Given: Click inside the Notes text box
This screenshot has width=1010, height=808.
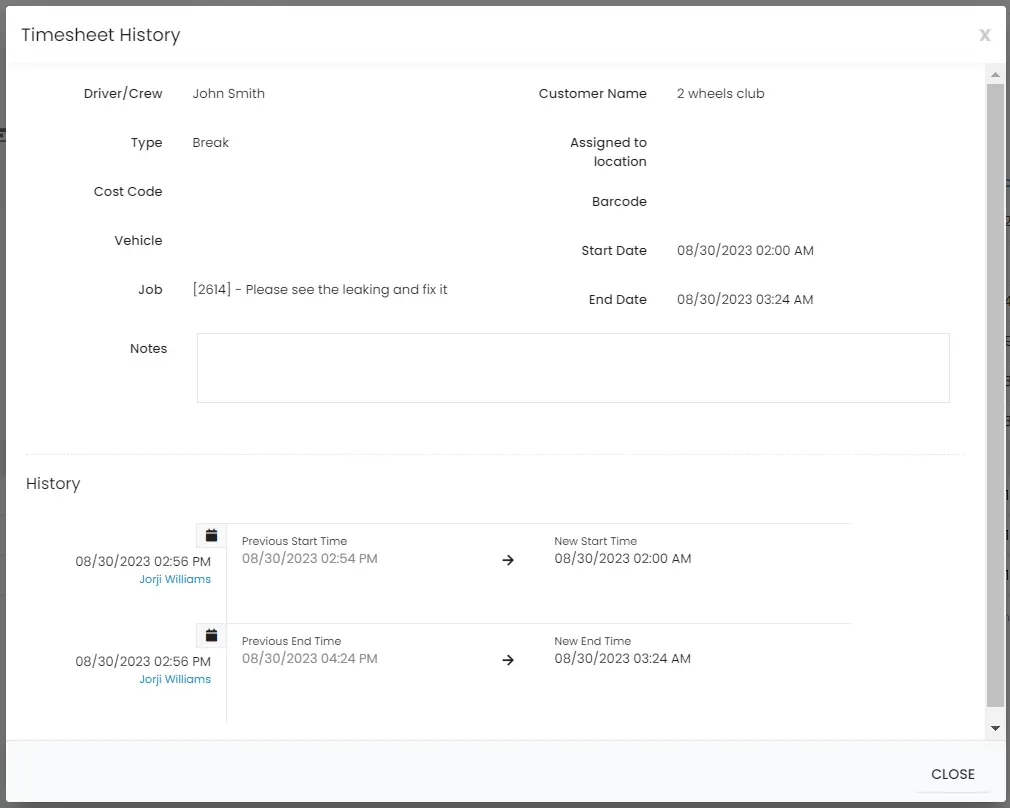Looking at the screenshot, I should [x=573, y=368].
